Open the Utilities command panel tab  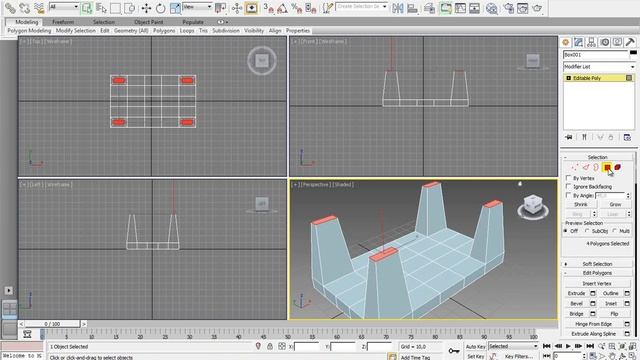pyautogui.click(x=630, y=42)
